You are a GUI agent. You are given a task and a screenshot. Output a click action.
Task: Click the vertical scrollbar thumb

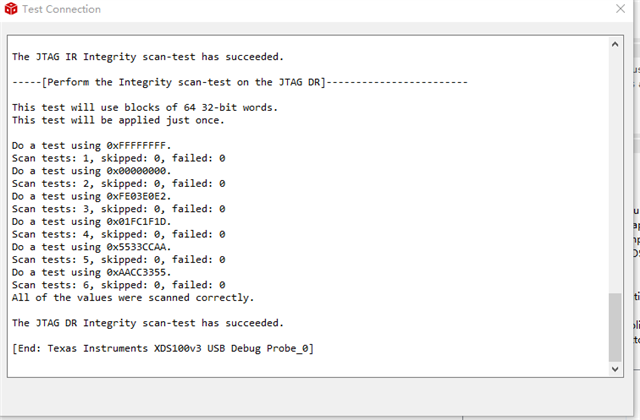point(614,327)
